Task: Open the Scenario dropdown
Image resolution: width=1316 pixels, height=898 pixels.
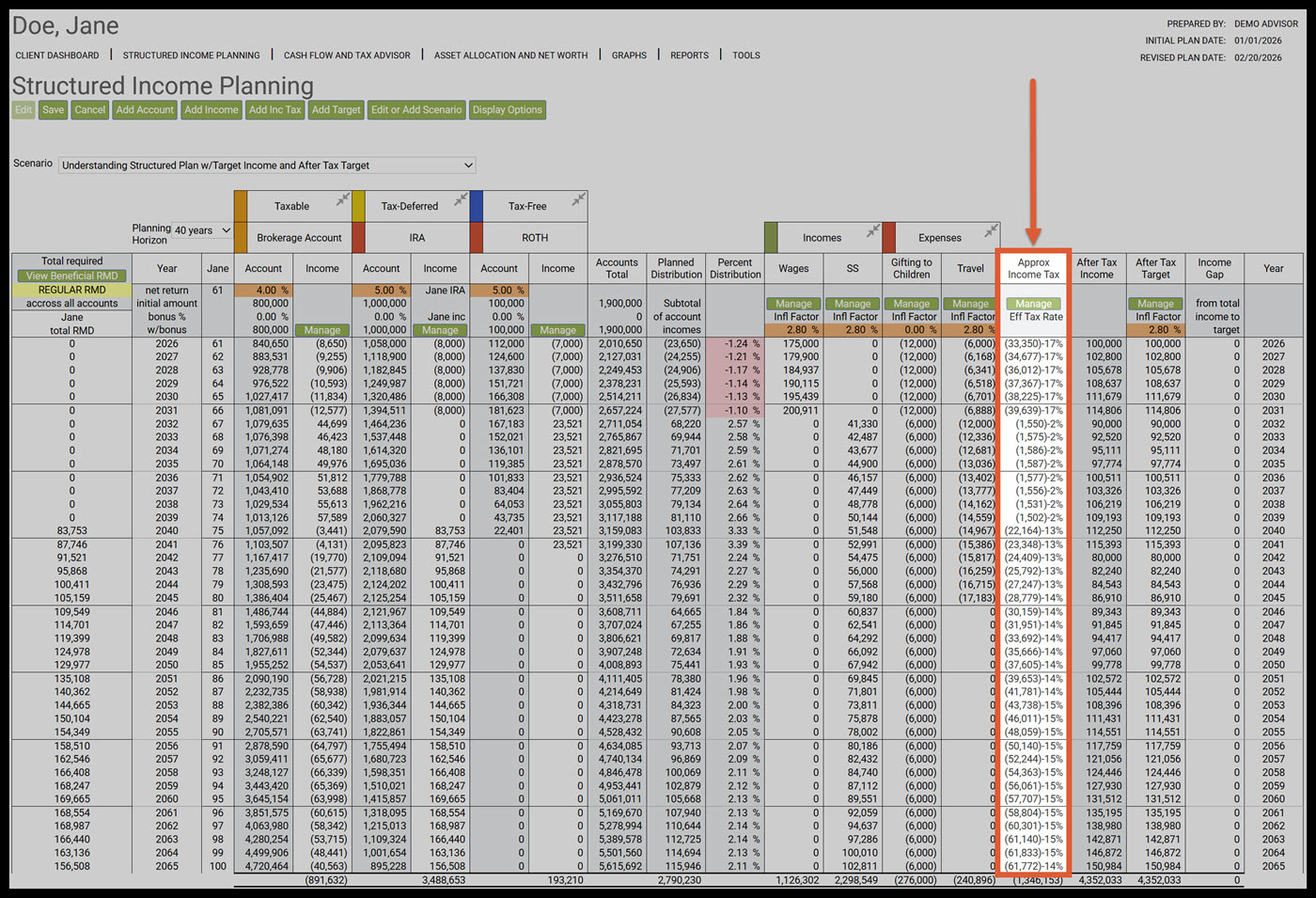Action: pyautogui.click(x=267, y=165)
